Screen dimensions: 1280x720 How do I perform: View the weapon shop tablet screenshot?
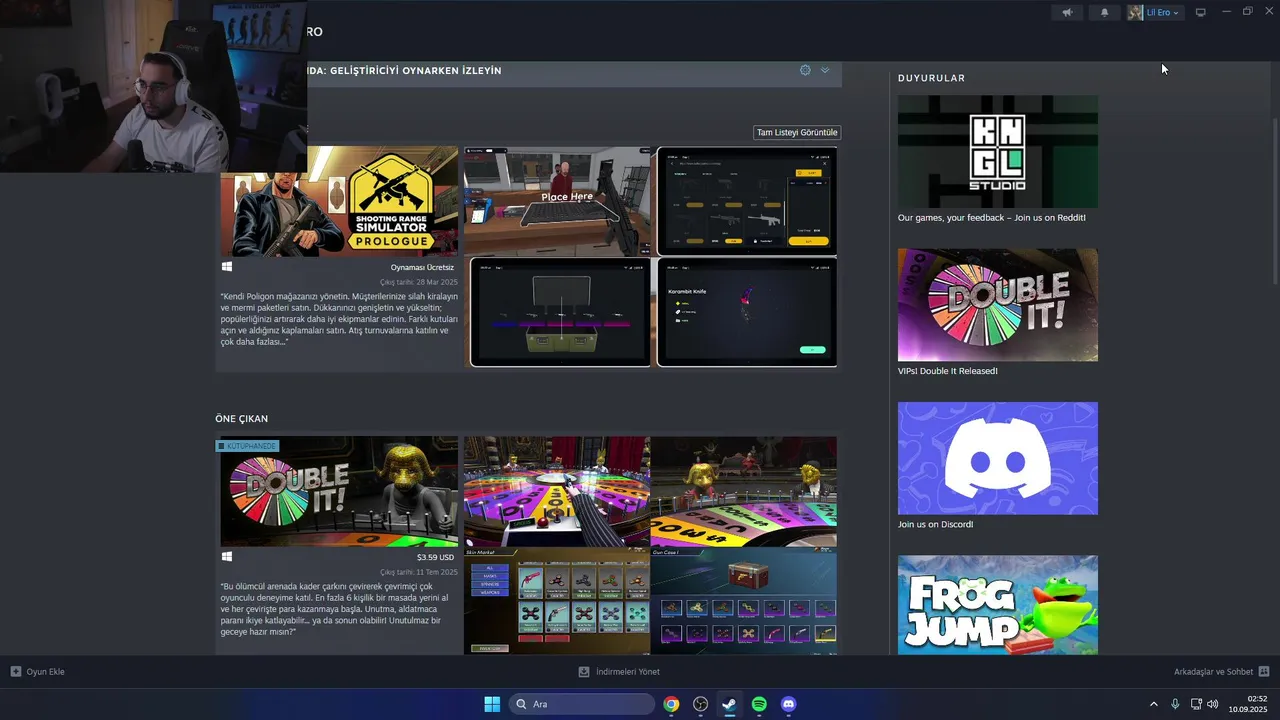pos(747,201)
